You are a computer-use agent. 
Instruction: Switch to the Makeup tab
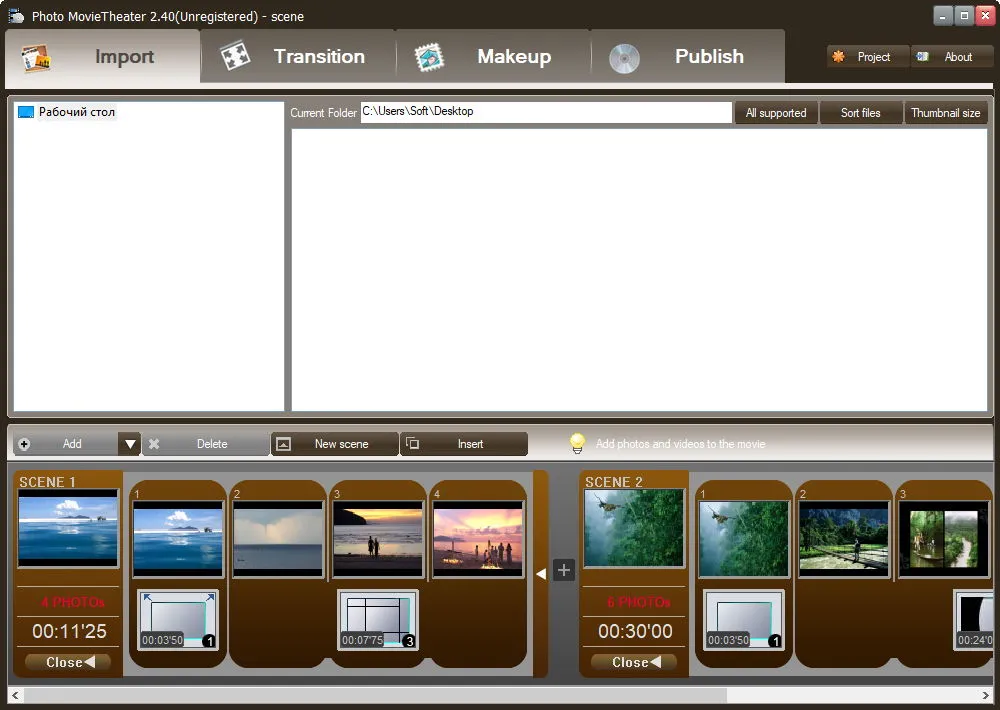493,57
